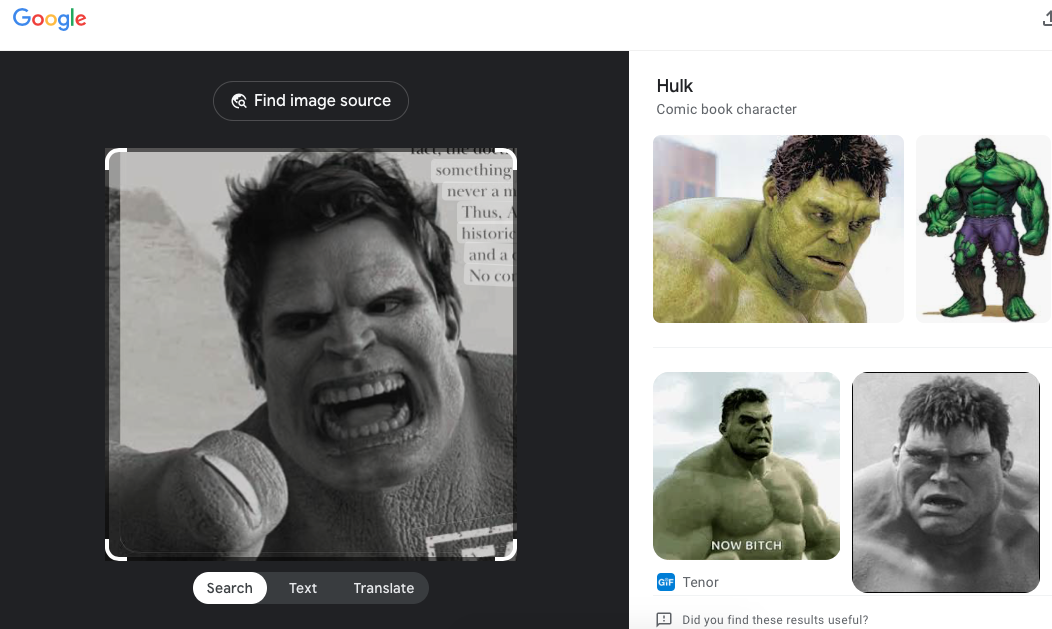Open the Tenor GIF Hulk result

click(x=746, y=465)
